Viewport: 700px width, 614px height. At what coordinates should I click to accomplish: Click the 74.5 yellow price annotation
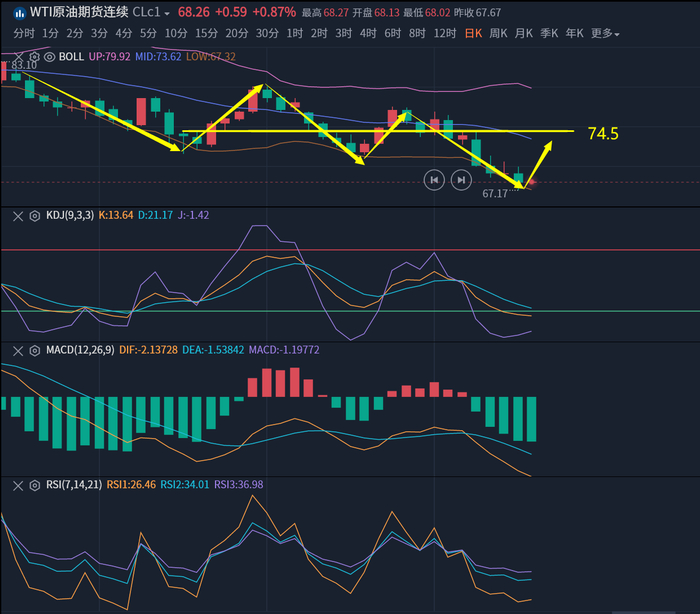pyautogui.click(x=603, y=133)
